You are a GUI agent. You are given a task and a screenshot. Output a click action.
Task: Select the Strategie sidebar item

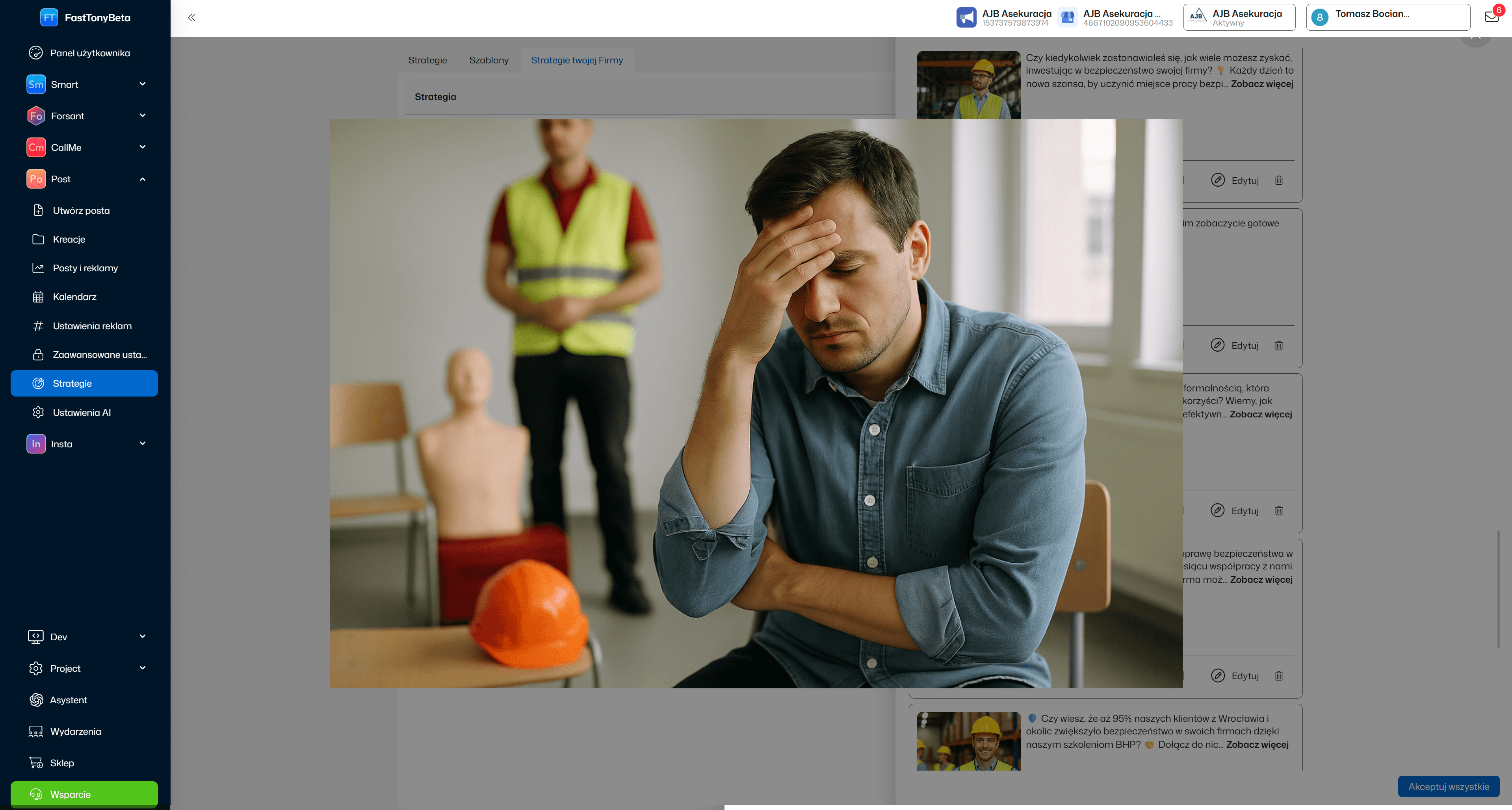coord(85,384)
